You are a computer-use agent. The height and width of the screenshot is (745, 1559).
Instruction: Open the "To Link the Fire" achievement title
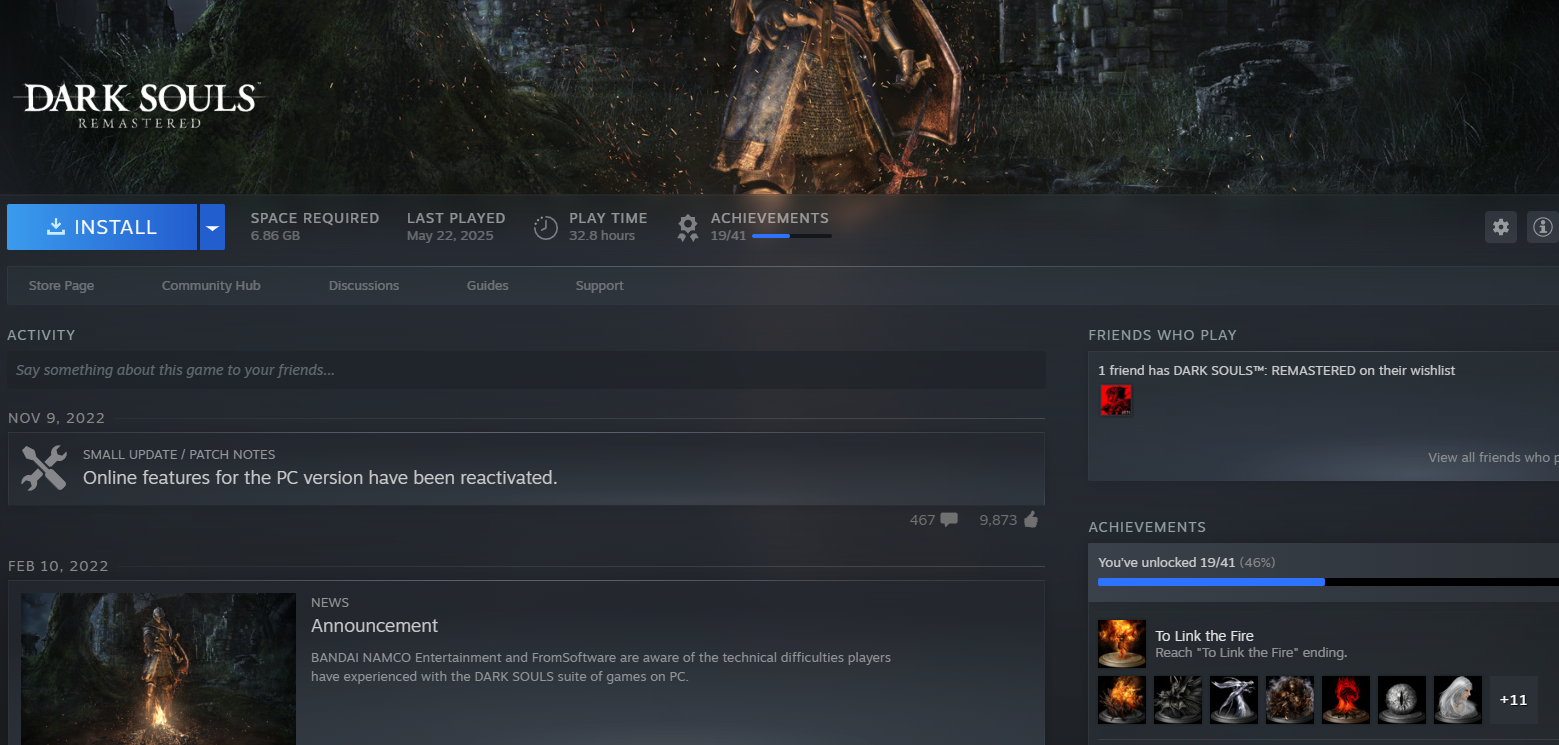pos(1204,636)
